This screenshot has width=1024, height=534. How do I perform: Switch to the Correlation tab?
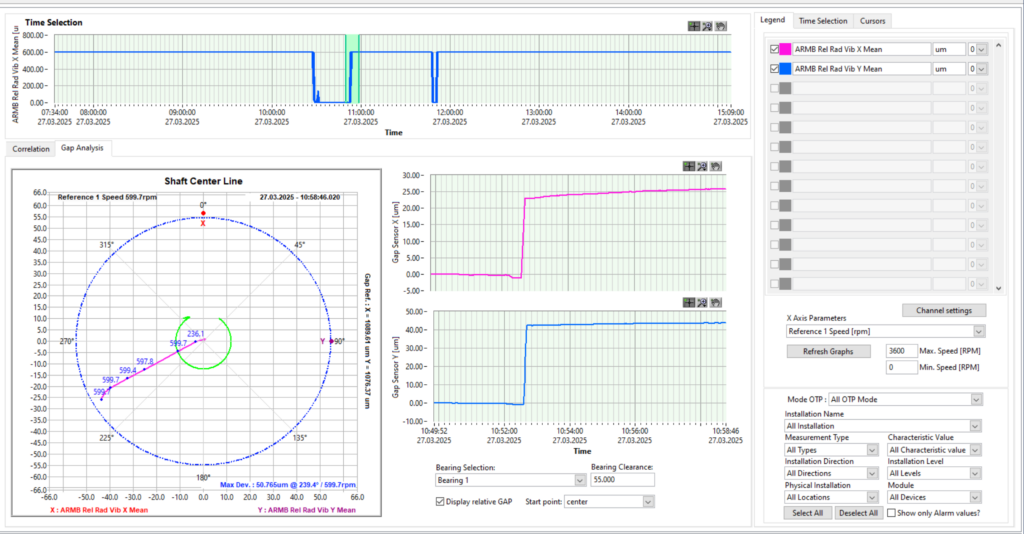click(31, 149)
